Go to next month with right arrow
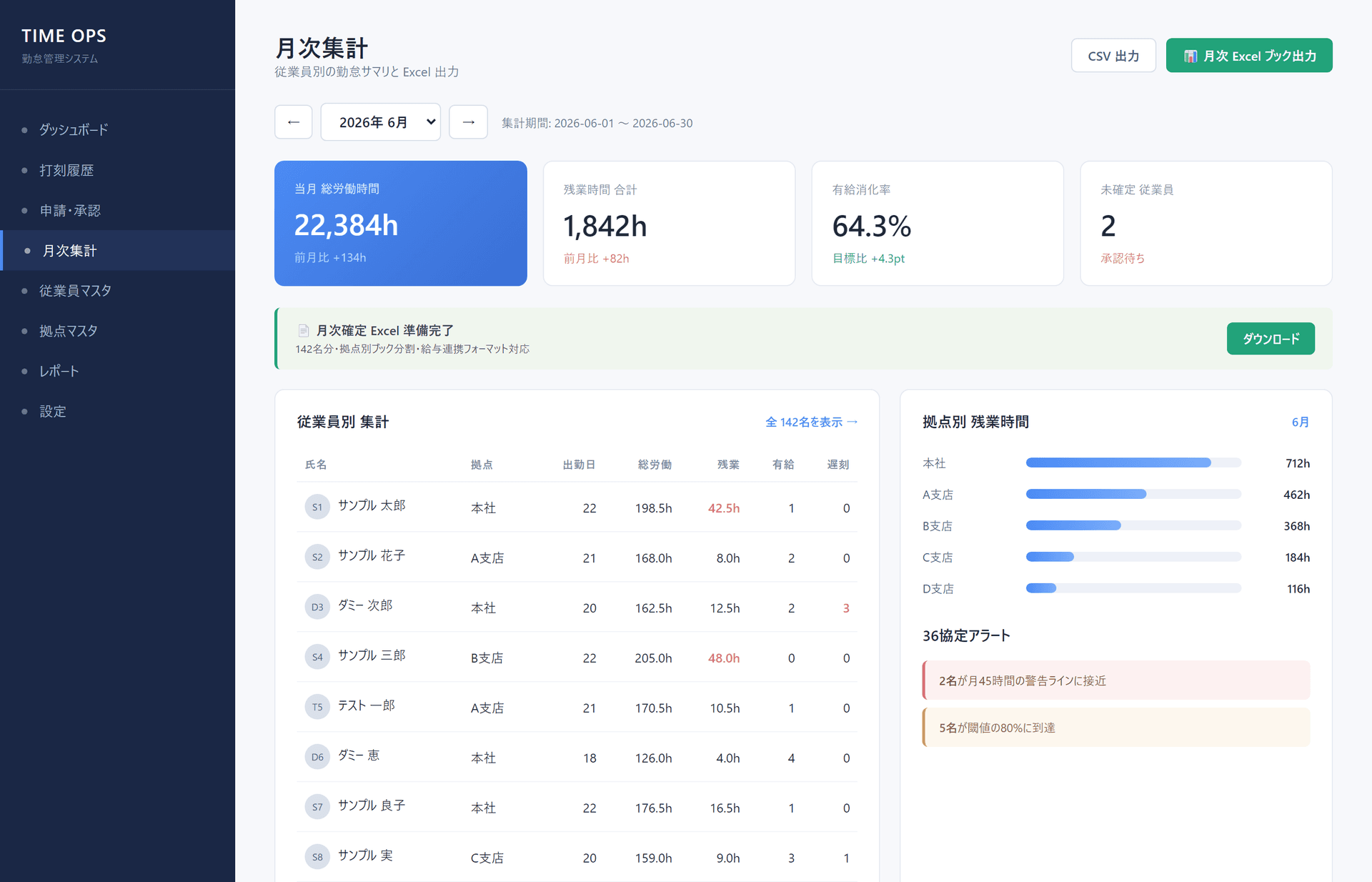 (x=468, y=122)
